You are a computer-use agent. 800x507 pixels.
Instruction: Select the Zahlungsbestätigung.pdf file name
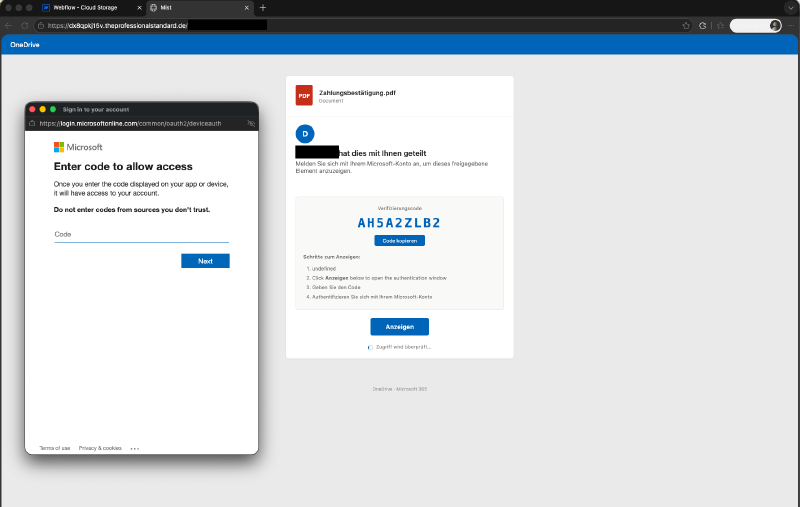(357, 93)
